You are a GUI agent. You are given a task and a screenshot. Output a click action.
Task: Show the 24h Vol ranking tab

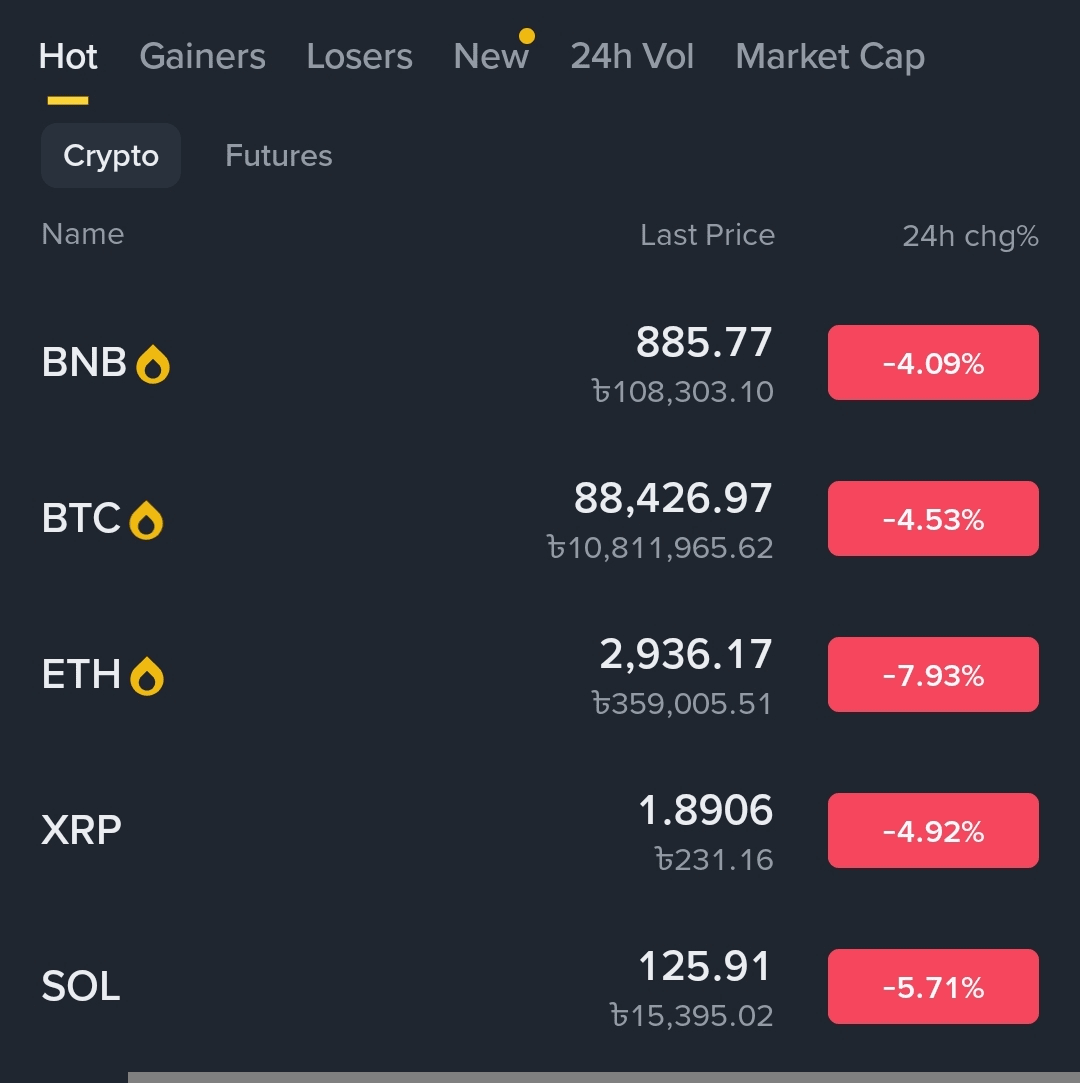(632, 57)
